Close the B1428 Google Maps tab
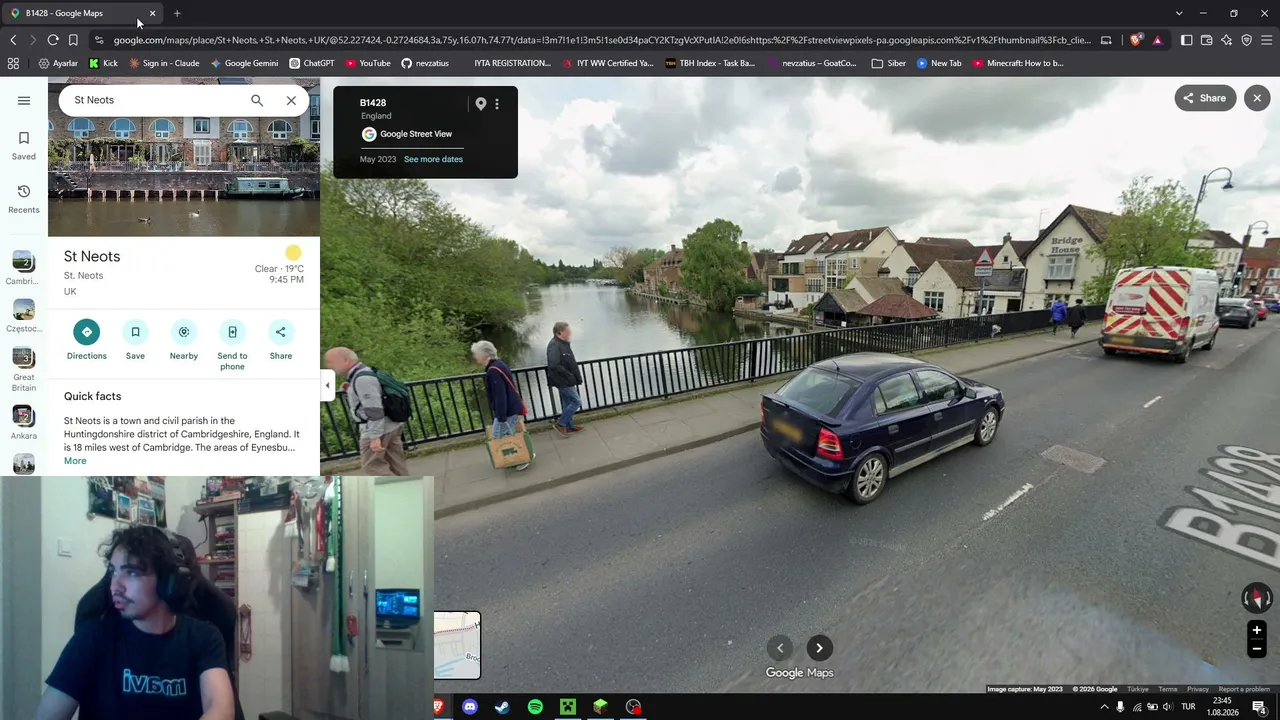1280x720 pixels. coord(152,13)
